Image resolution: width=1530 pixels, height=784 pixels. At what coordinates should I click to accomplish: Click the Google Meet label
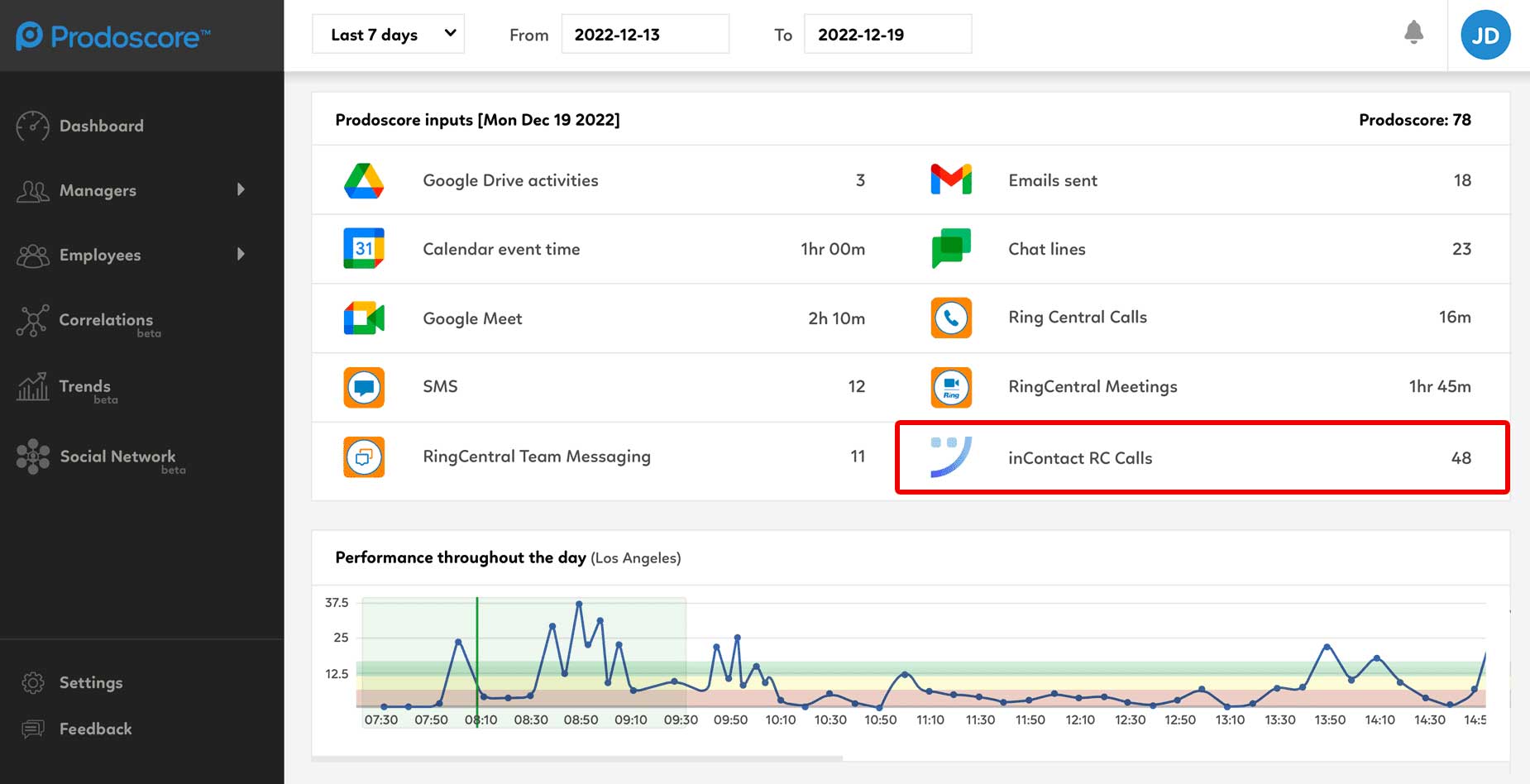point(472,318)
